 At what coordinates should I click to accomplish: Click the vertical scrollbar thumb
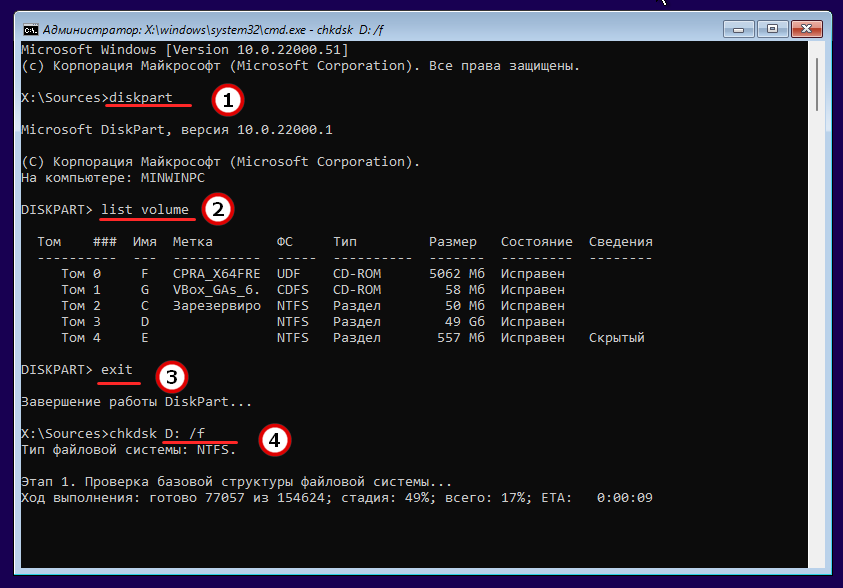pyautogui.click(x=817, y=84)
